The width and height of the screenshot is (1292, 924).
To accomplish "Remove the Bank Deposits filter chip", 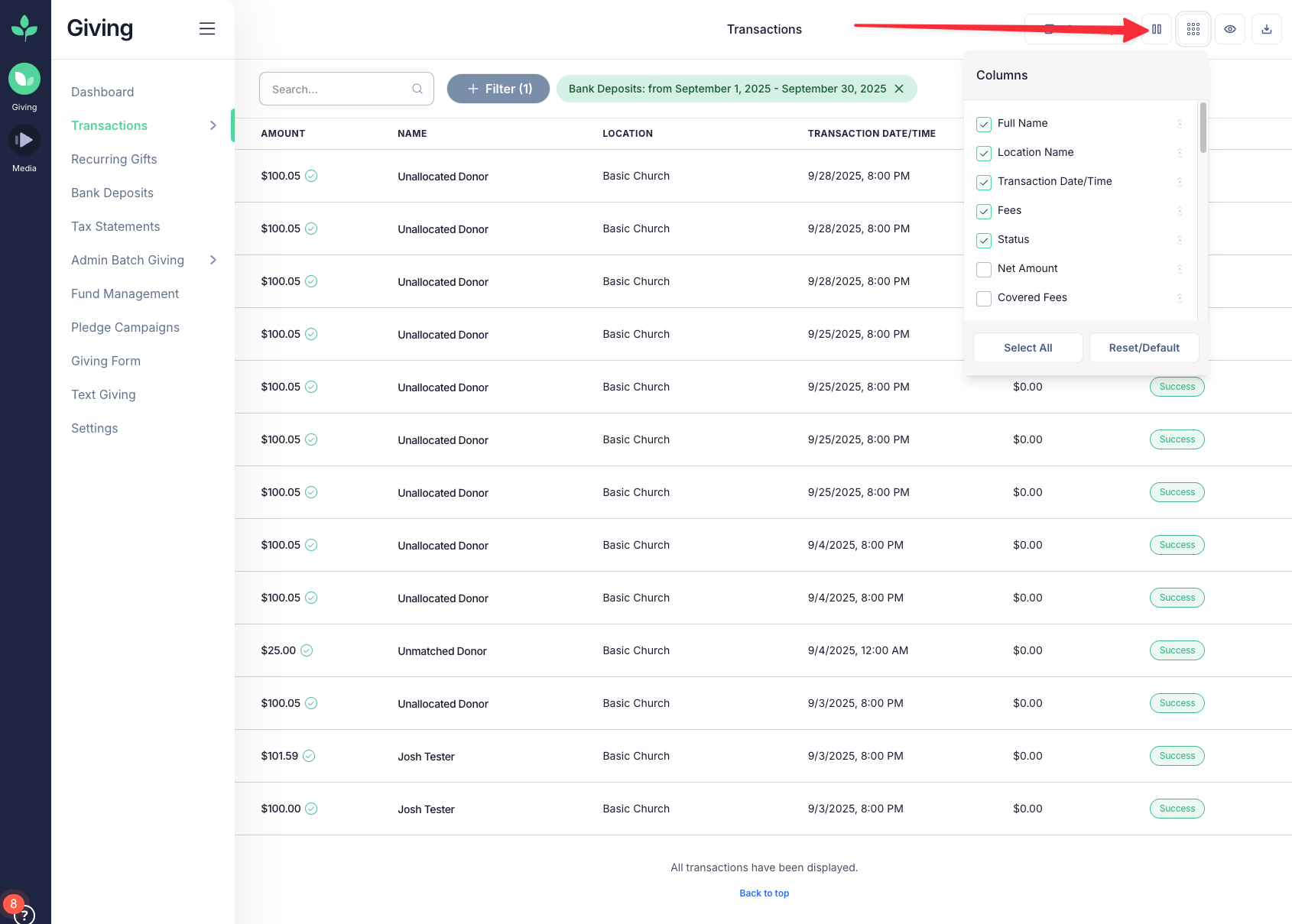I will pyautogui.click(x=900, y=89).
